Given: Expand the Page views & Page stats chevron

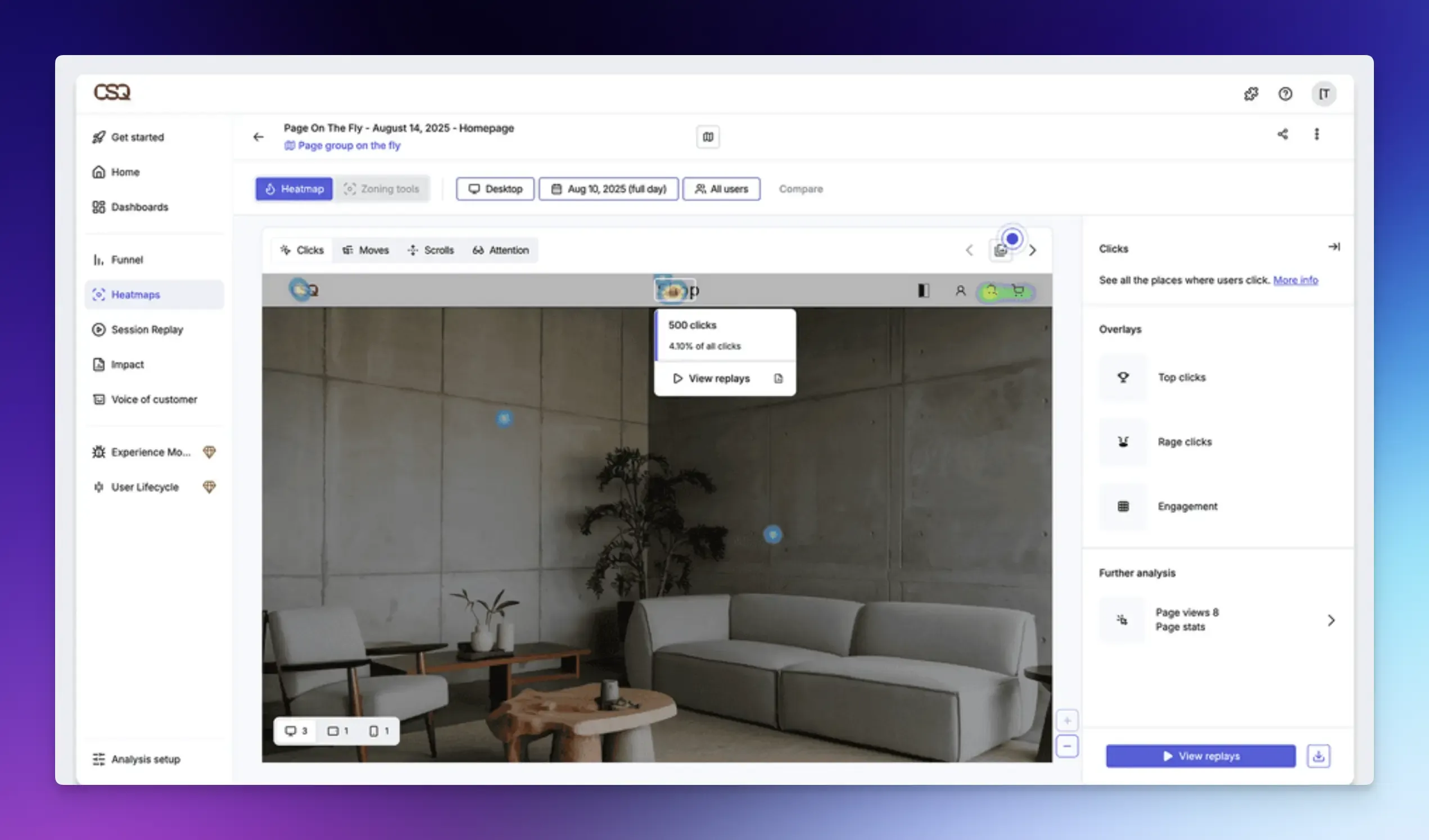Looking at the screenshot, I should [x=1331, y=620].
